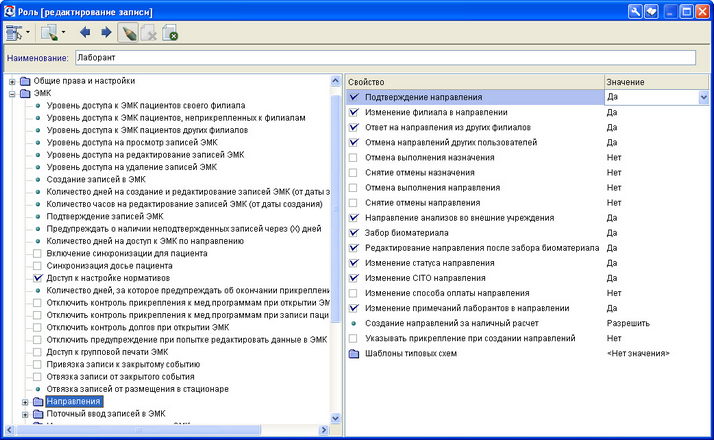Check Отвязка записи от закрытого события
Image resolution: width=714 pixels, height=440 pixels.
(37, 377)
